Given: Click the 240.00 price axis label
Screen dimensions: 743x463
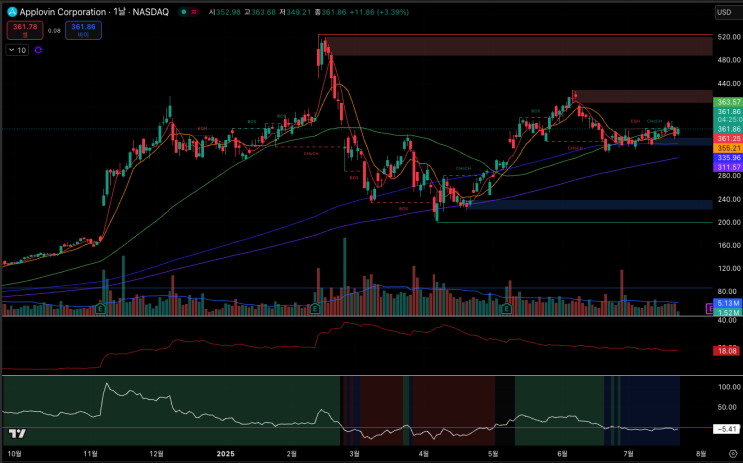Looking at the screenshot, I should point(729,199).
